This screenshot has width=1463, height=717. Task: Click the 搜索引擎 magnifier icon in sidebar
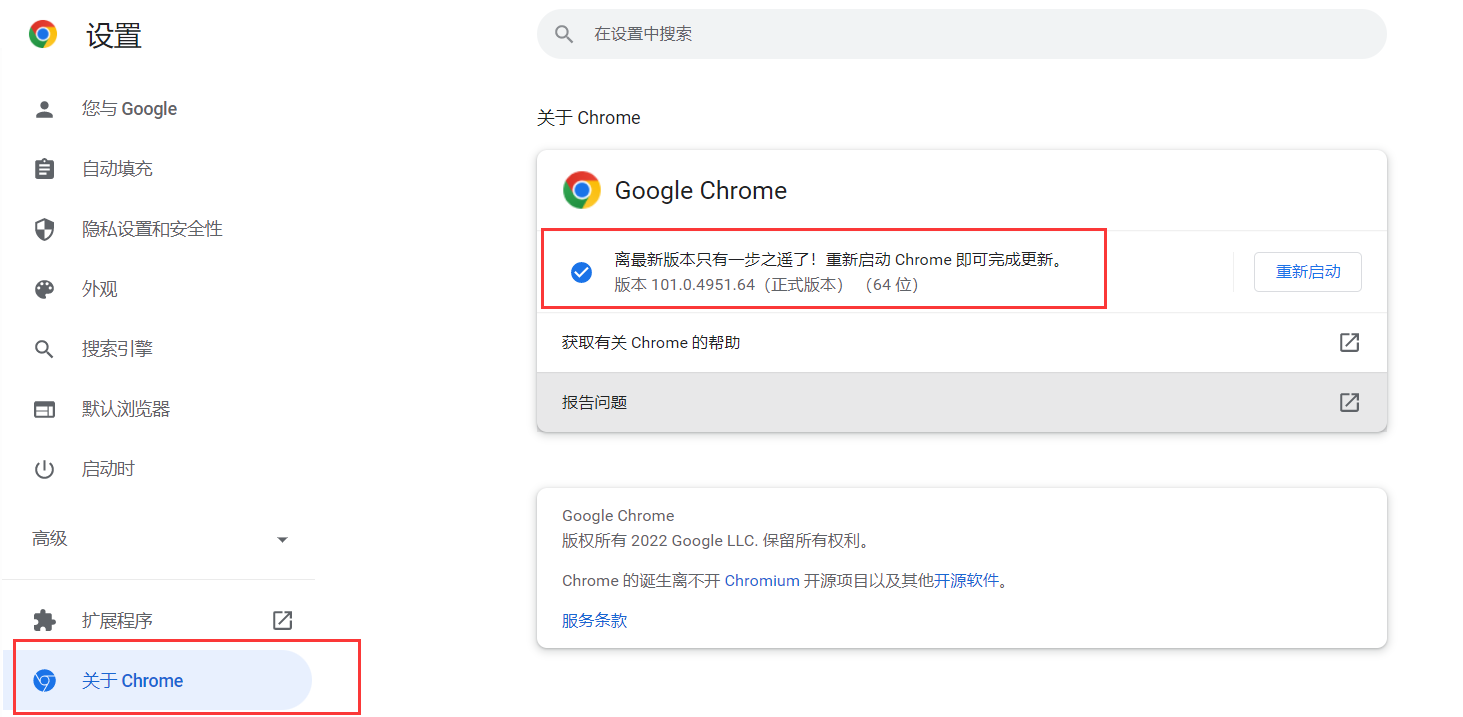pos(44,348)
